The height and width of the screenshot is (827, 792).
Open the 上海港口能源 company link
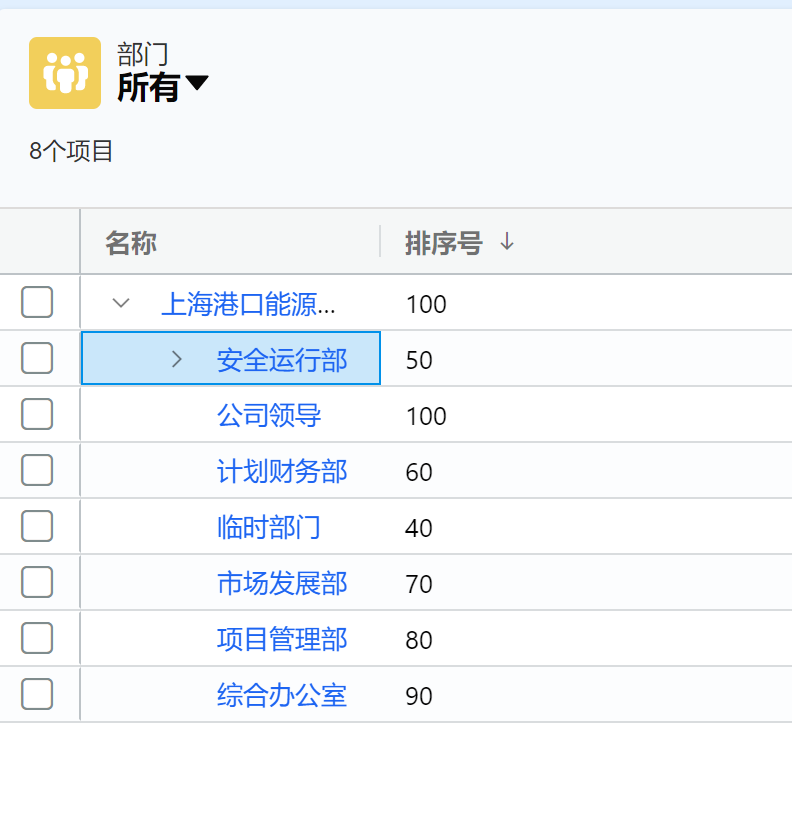point(248,304)
